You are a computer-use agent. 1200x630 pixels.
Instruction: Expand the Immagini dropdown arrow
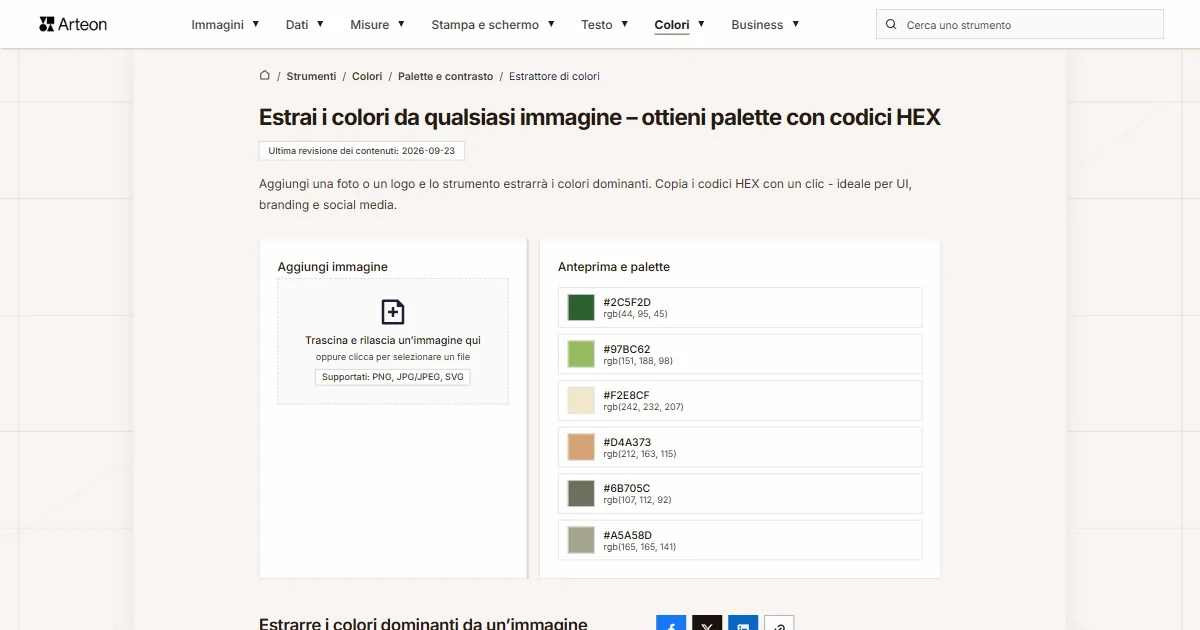(256, 24)
